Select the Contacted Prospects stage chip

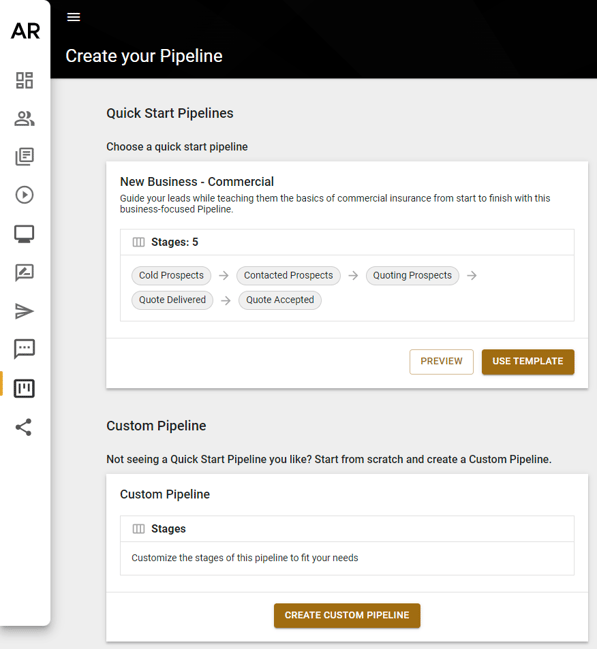[288, 275]
